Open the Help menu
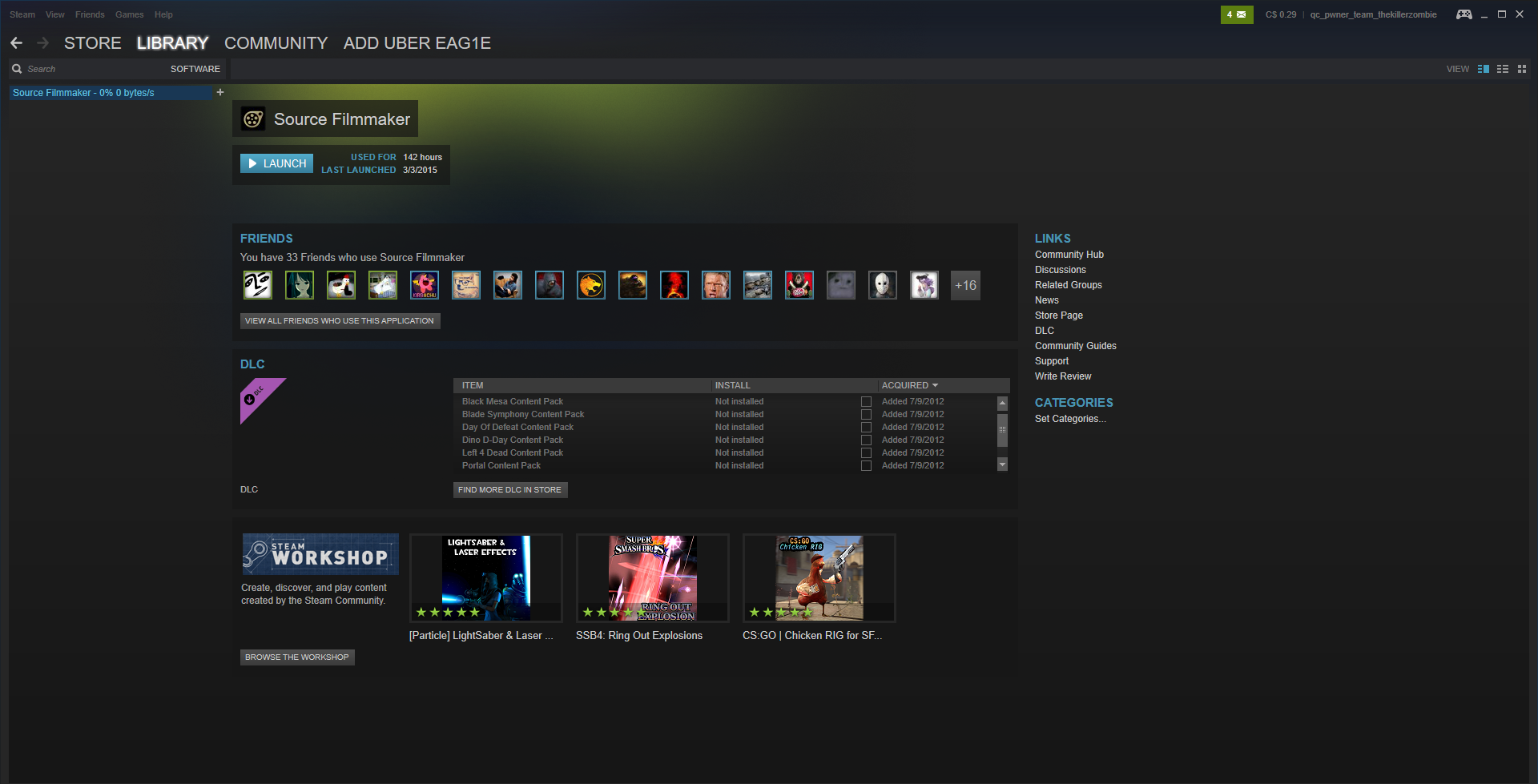1538x784 pixels. (x=163, y=14)
